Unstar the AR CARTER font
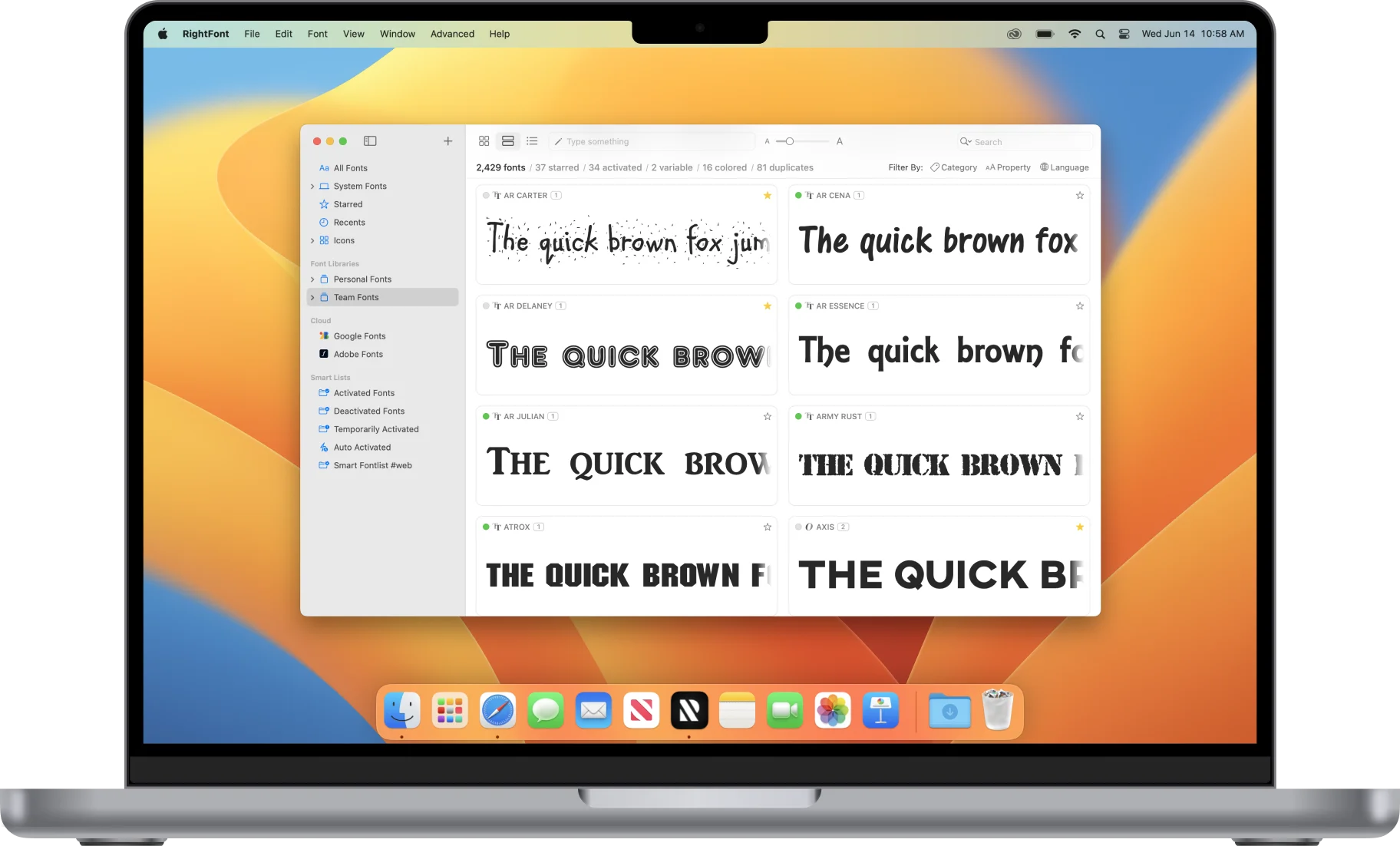 [768, 196]
